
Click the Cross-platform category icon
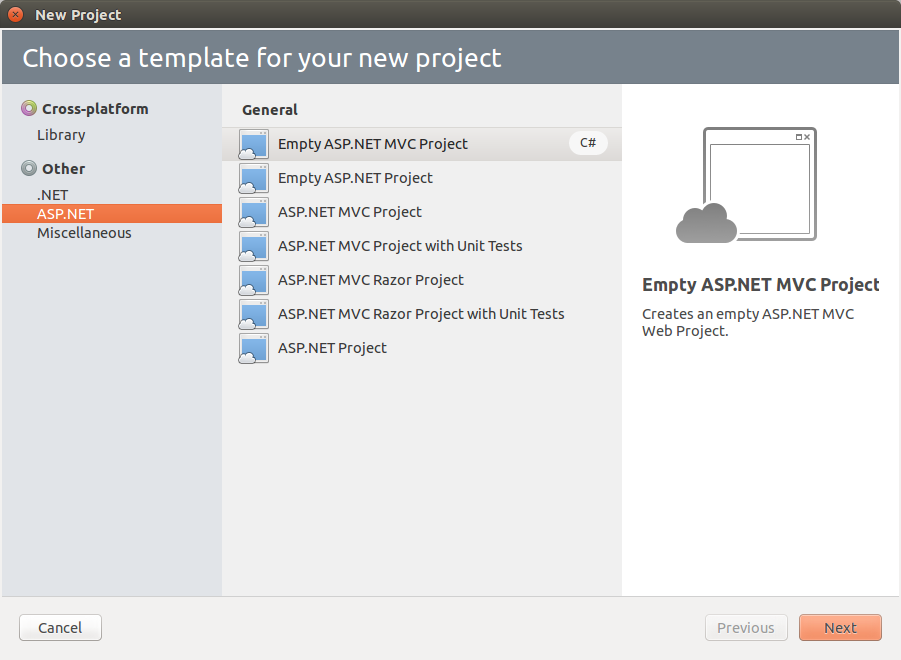pos(28,109)
